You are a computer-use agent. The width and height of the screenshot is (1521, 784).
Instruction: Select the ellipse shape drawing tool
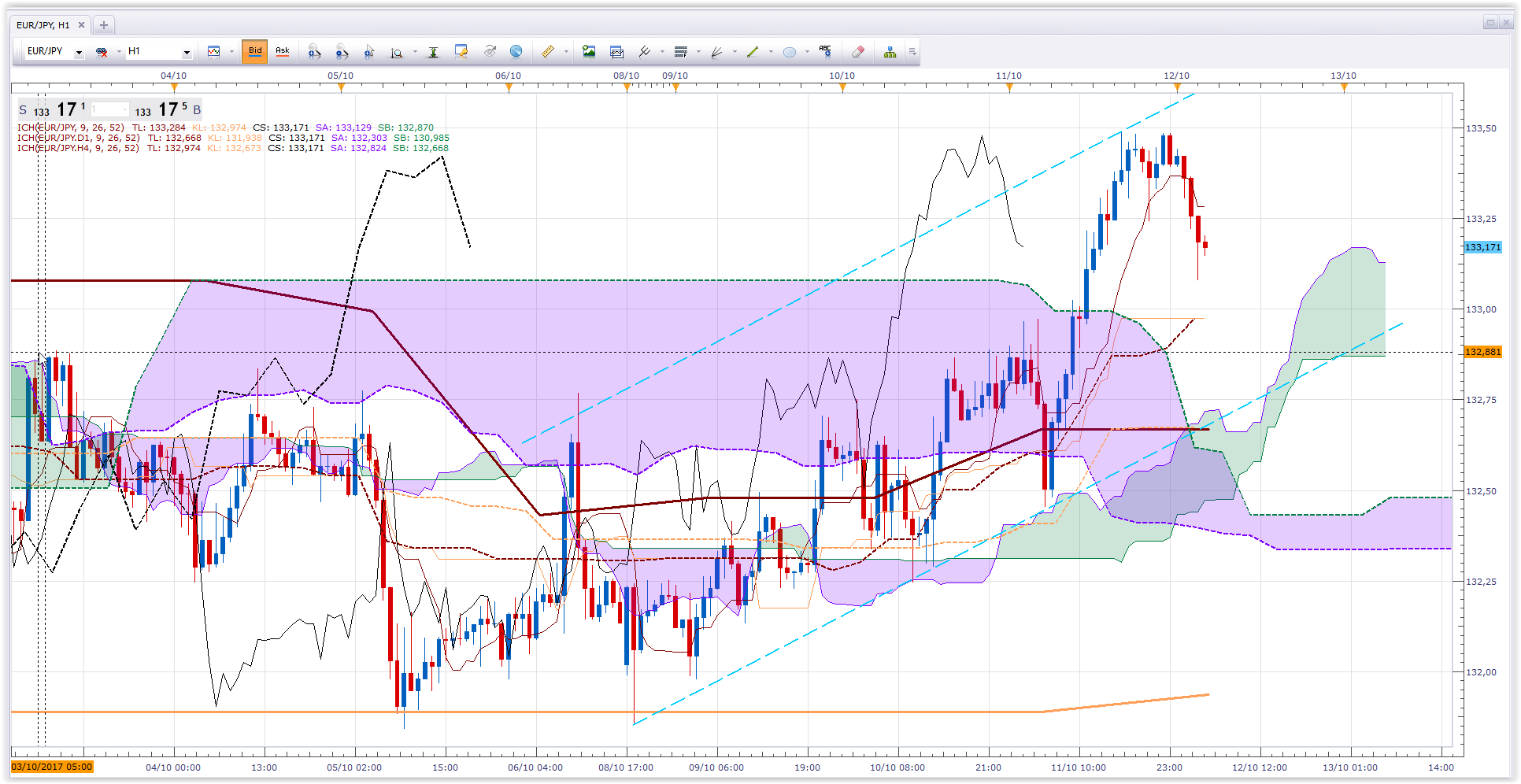pos(790,52)
